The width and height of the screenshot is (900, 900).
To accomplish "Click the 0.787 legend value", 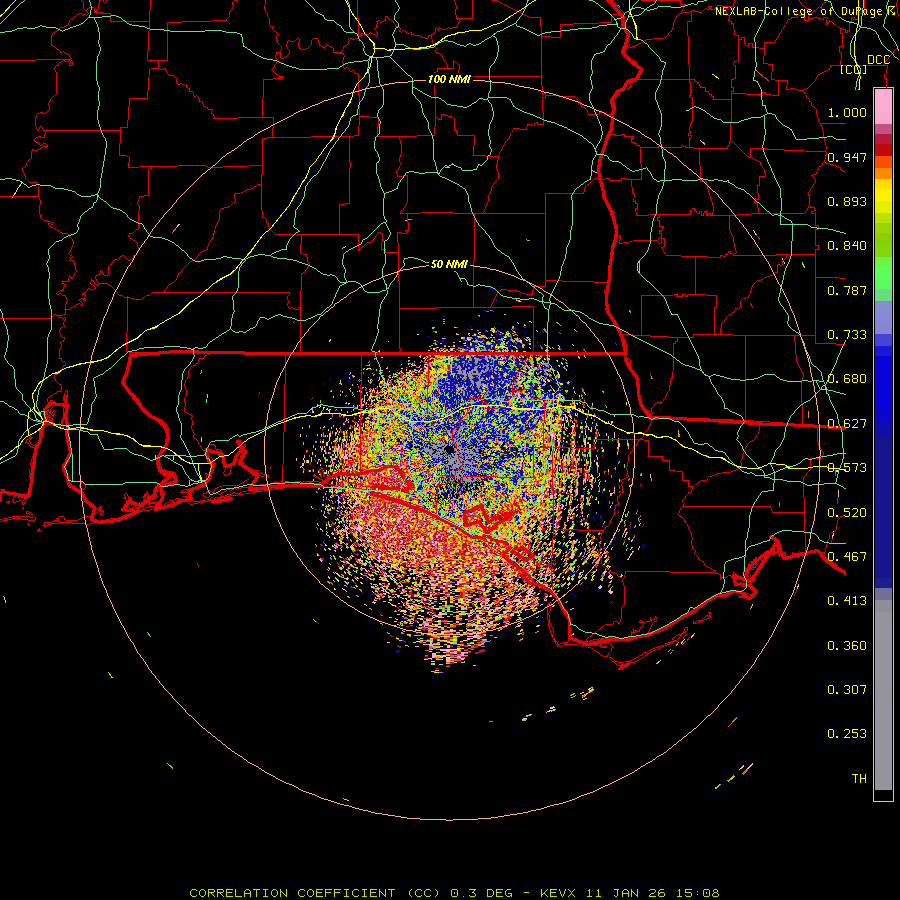I will [x=847, y=290].
